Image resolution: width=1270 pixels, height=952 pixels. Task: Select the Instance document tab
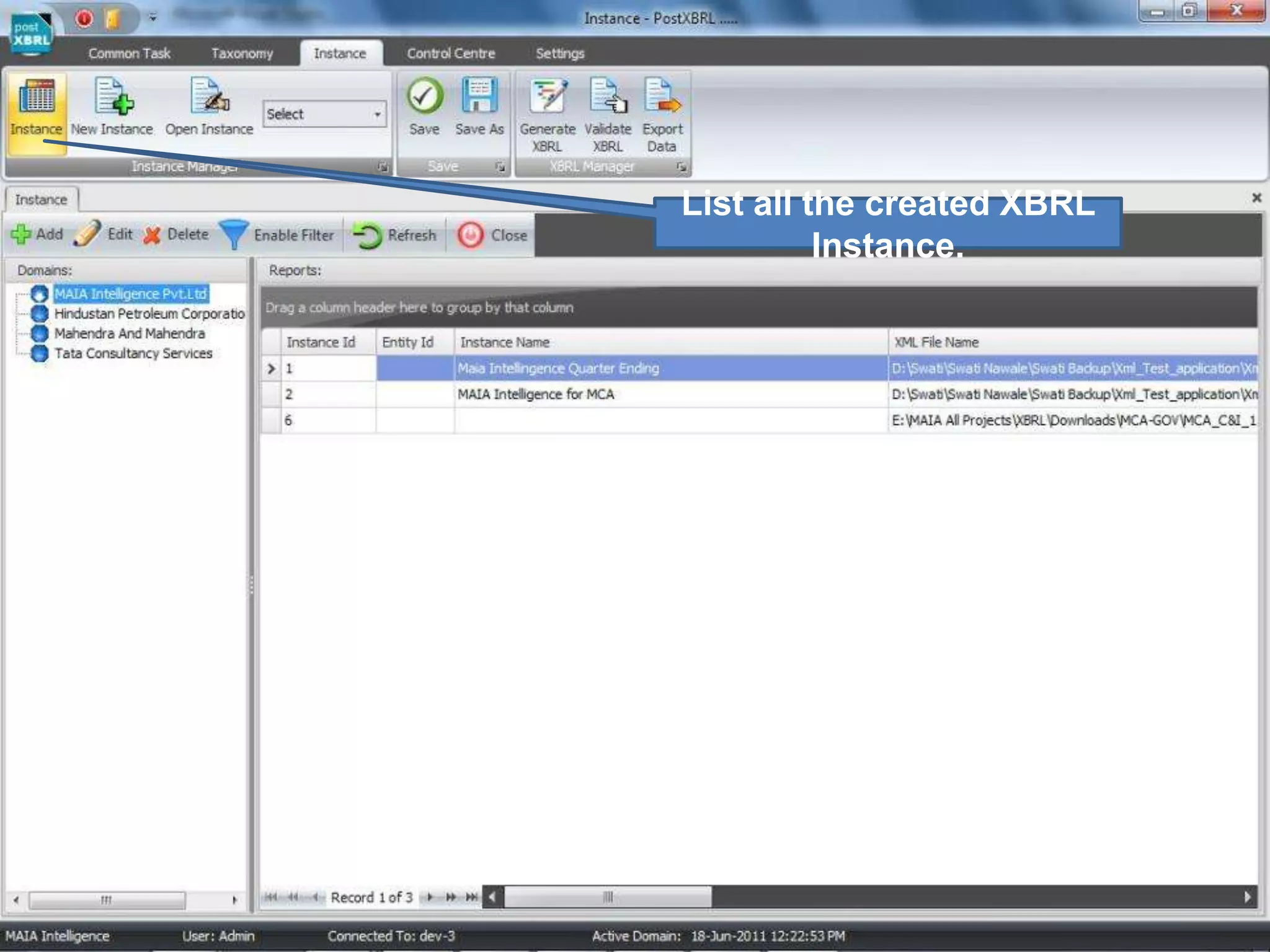(x=41, y=200)
